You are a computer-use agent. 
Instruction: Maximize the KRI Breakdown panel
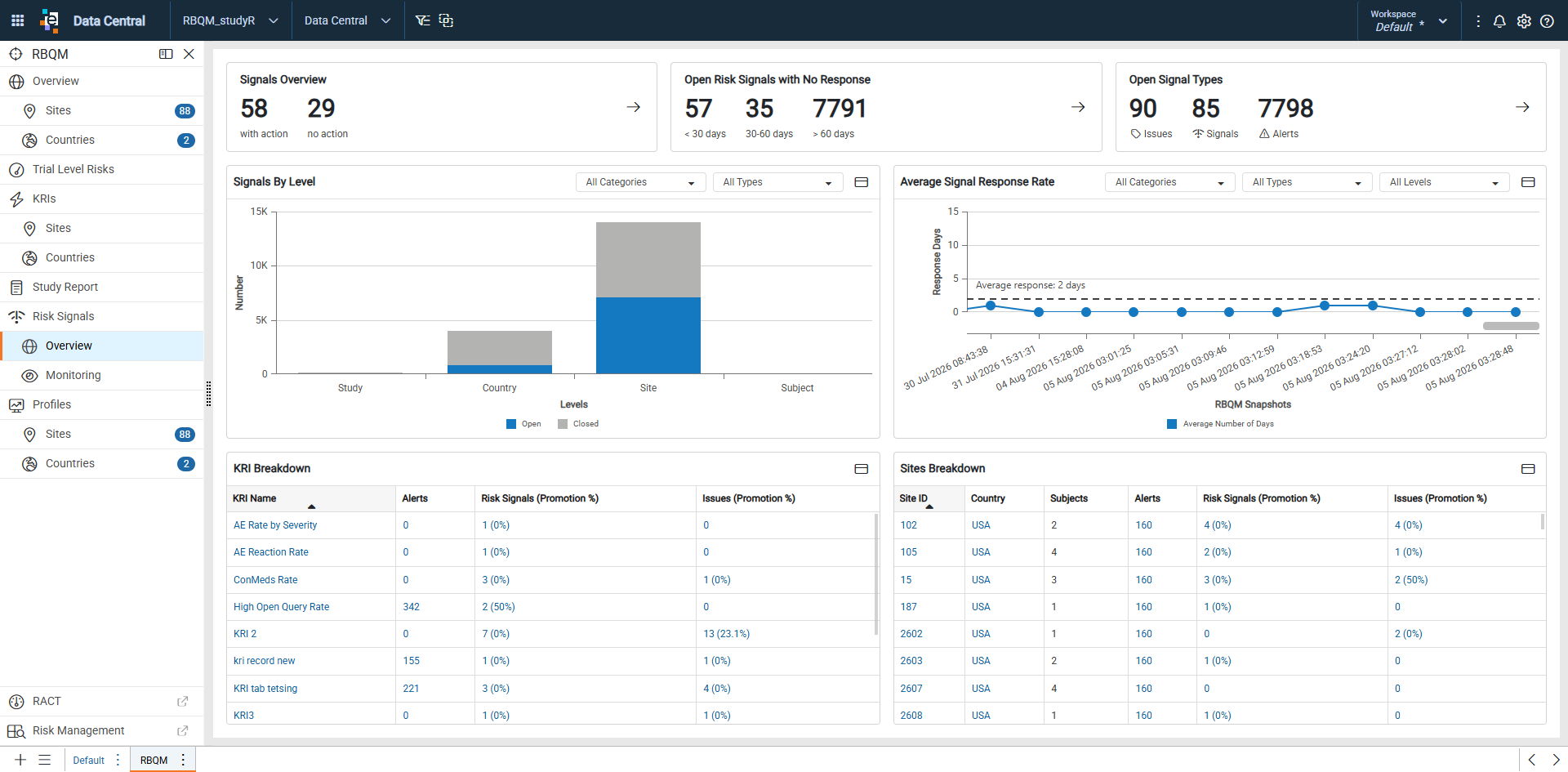tap(861, 469)
